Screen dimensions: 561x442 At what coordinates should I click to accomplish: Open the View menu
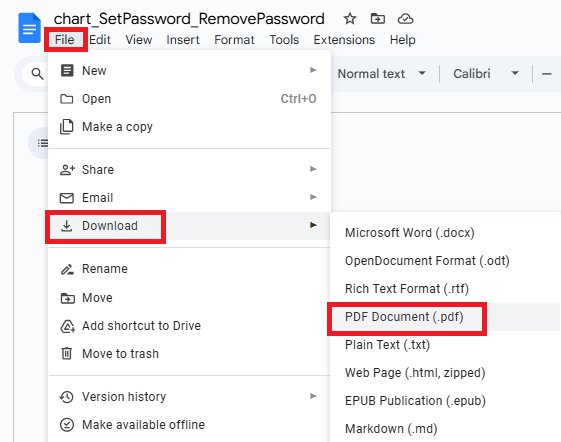coord(138,40)
